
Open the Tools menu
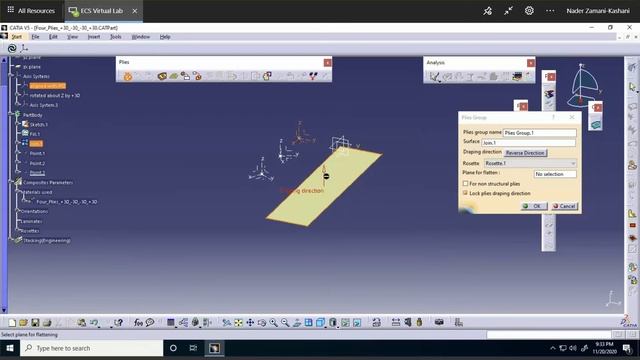point(116,37)
